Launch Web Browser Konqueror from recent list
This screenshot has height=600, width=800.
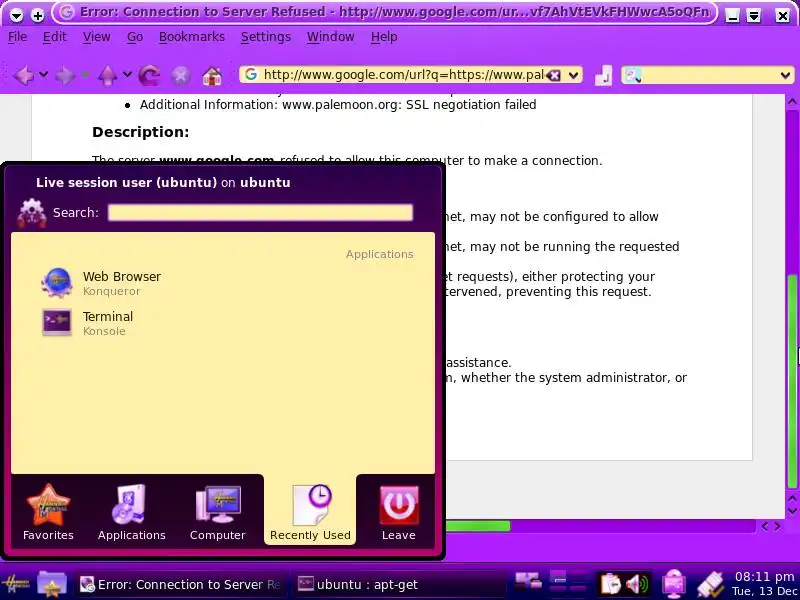click(222, 283)
